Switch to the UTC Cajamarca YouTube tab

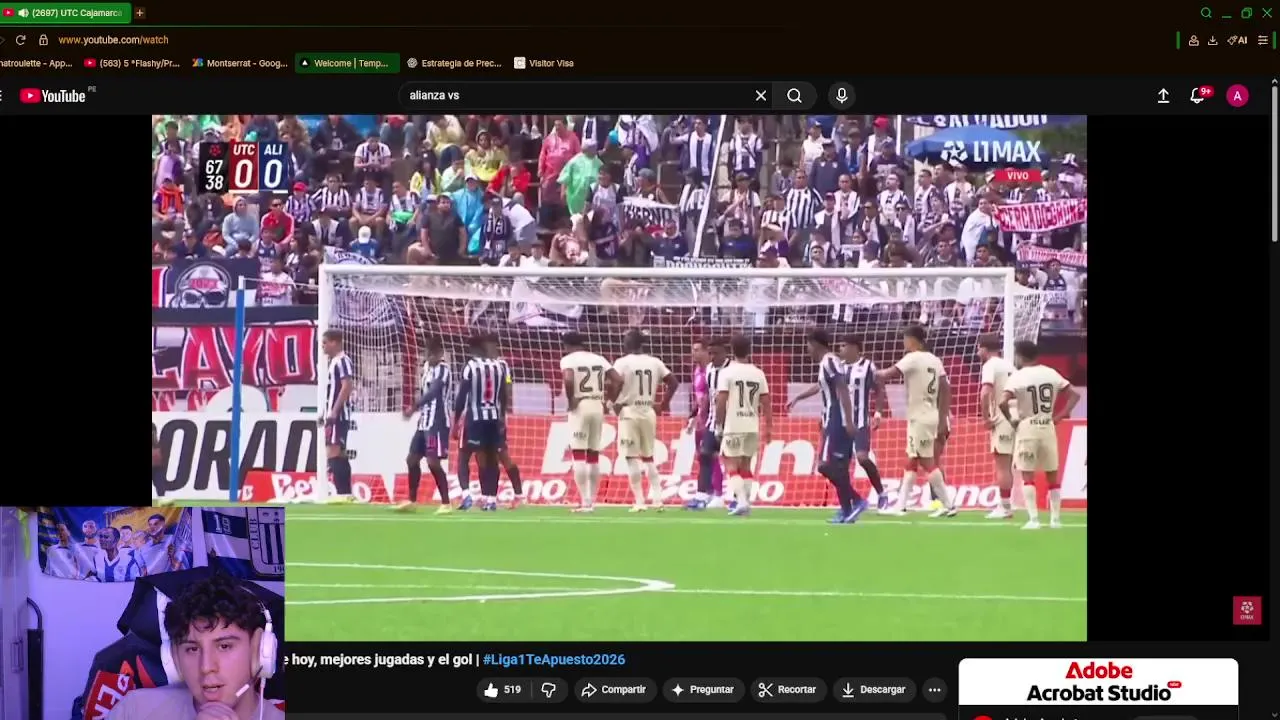66,13
